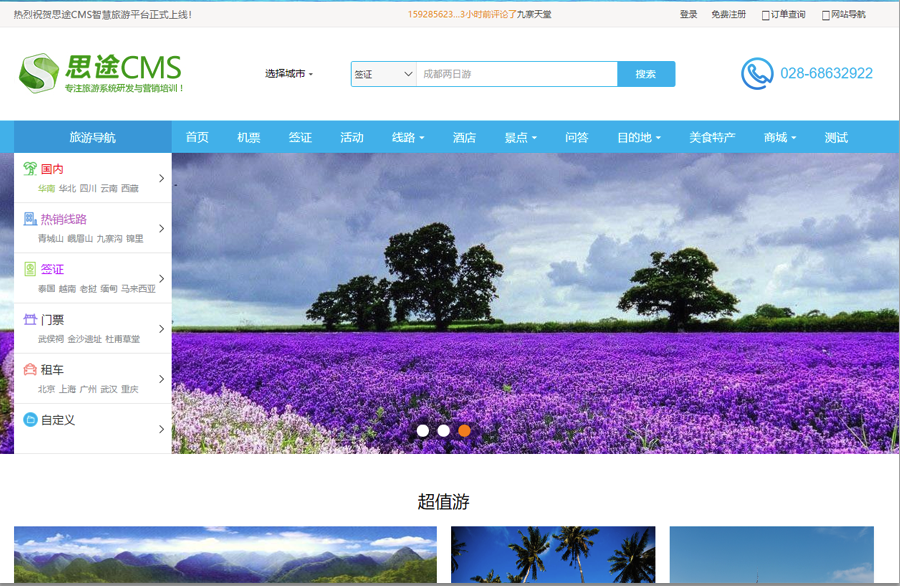Switch to the first carousel slide dot

[423, 431]
